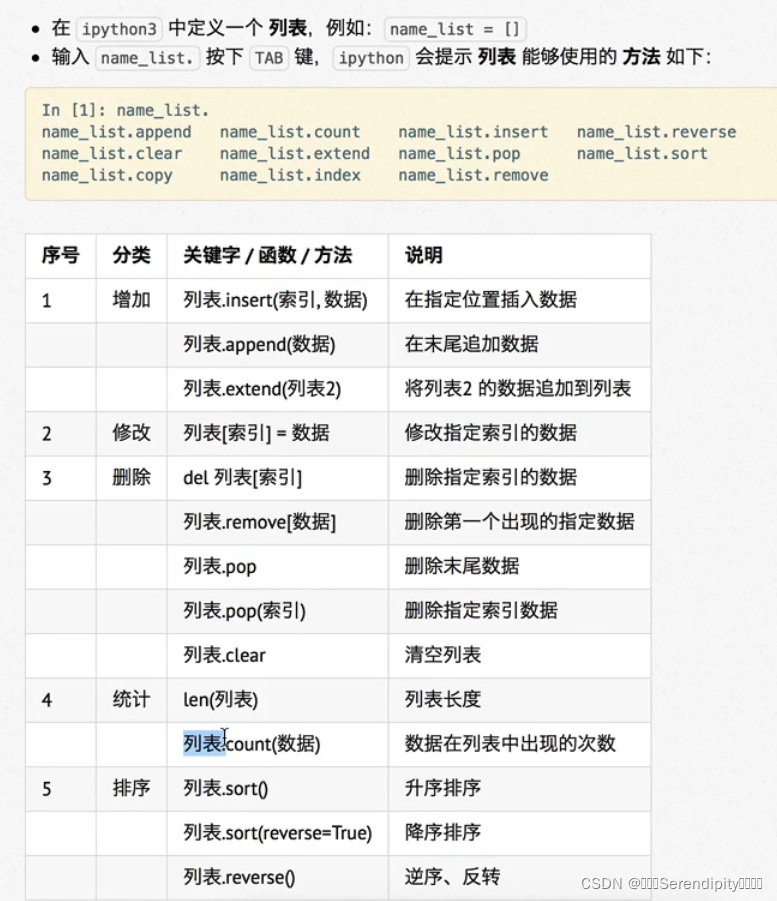Select 'name_list.count' in code block
Viewport: 777px width, 901px height.
290,132
